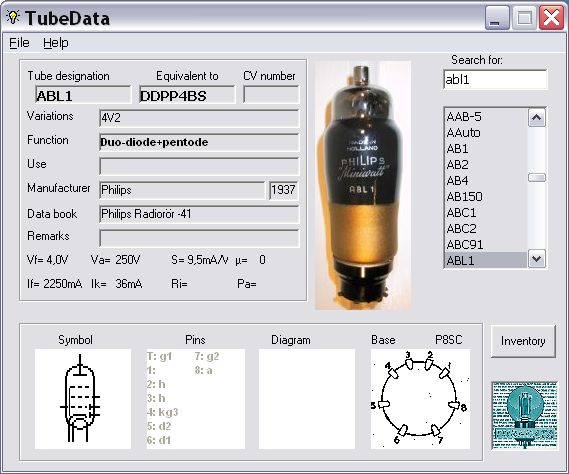Viewport: 569px width, 474px height.
Task: Click the Variations field 4V2
Action: [199, 118]
